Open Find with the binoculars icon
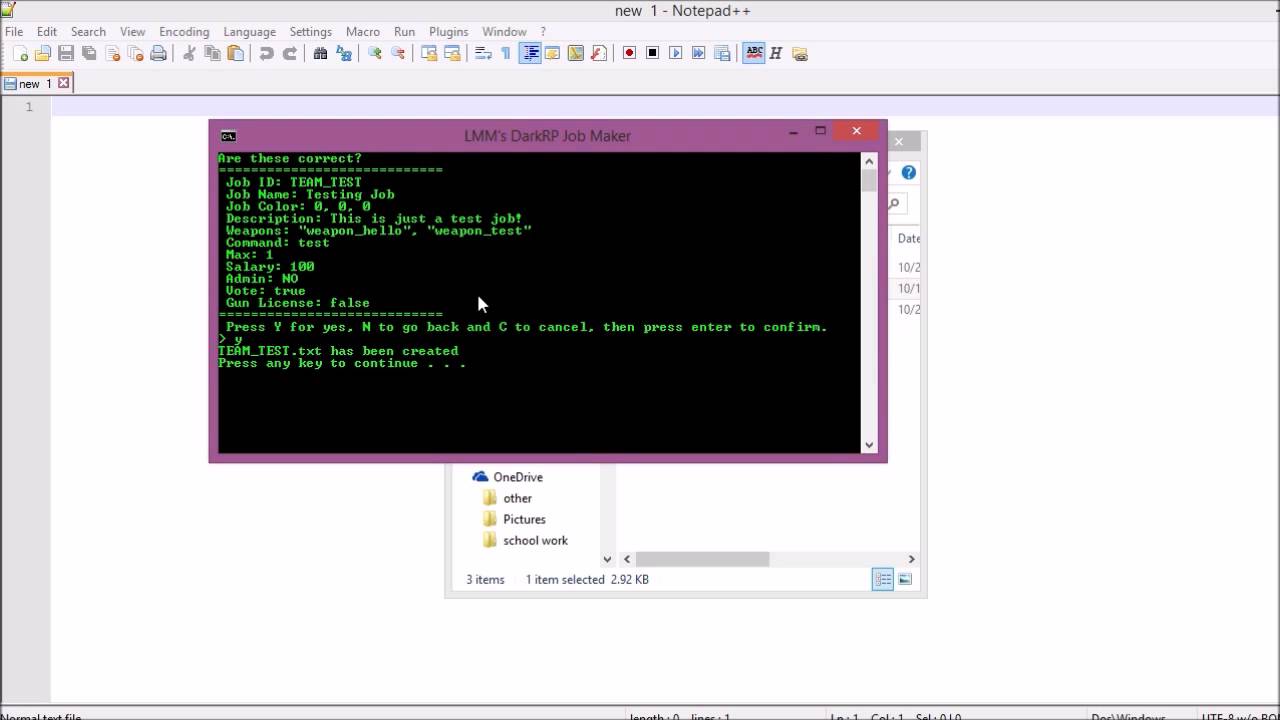Image resolution: width=1280 pixels, height=720 pixels. point(320,54)
